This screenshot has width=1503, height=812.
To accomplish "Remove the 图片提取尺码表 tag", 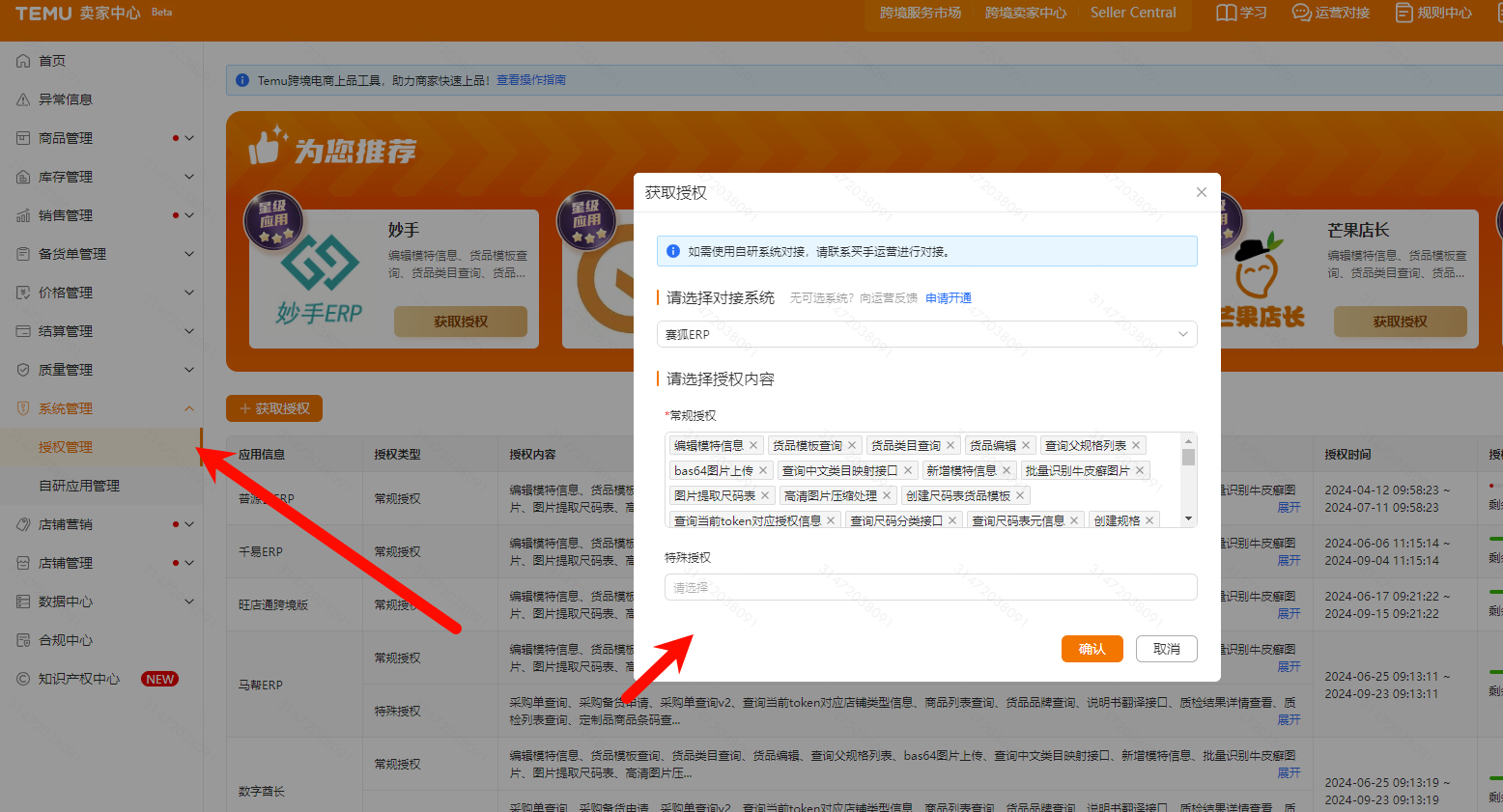I will coord(765,495).
